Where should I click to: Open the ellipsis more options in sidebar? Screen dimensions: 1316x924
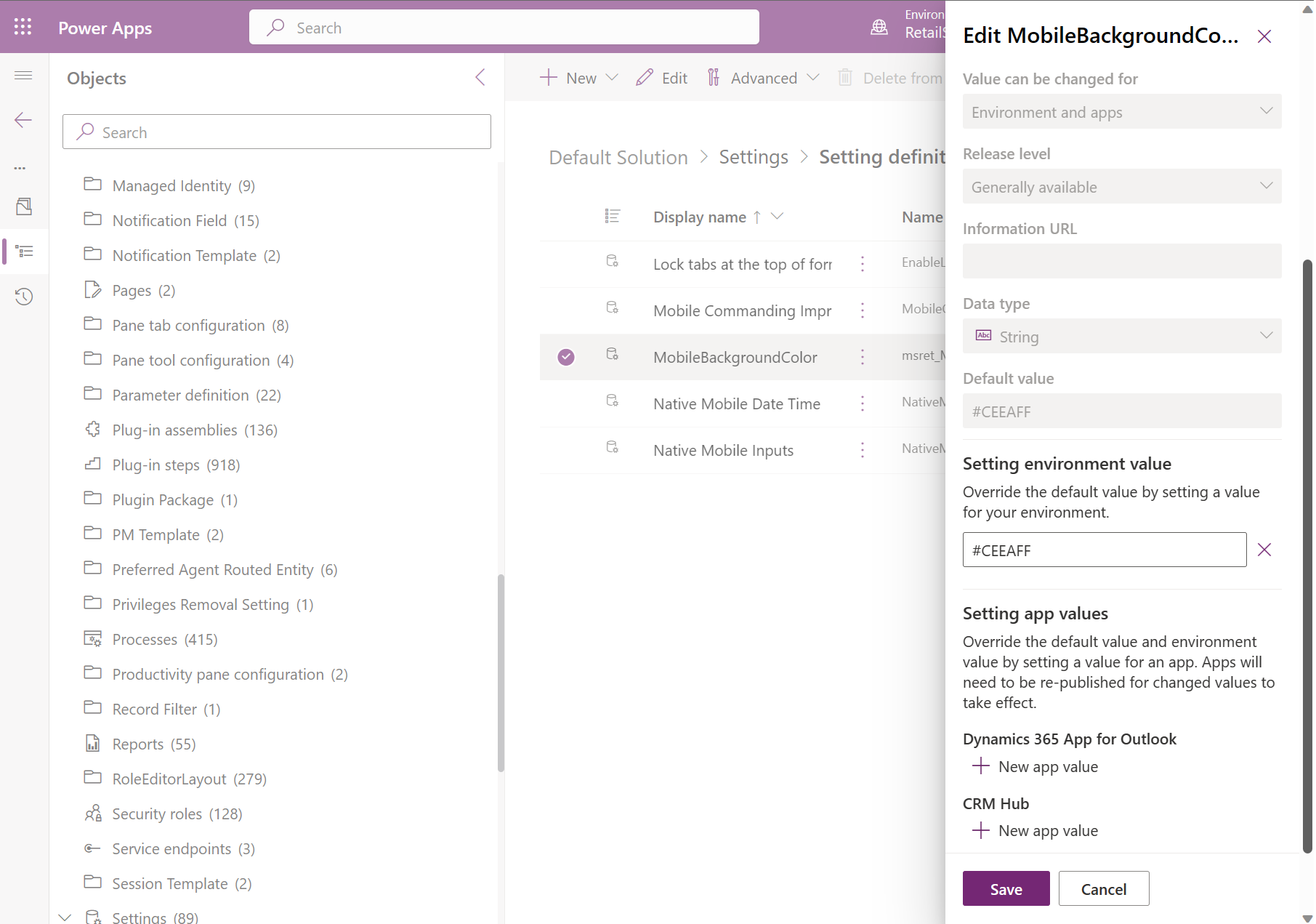coord(20,168)
